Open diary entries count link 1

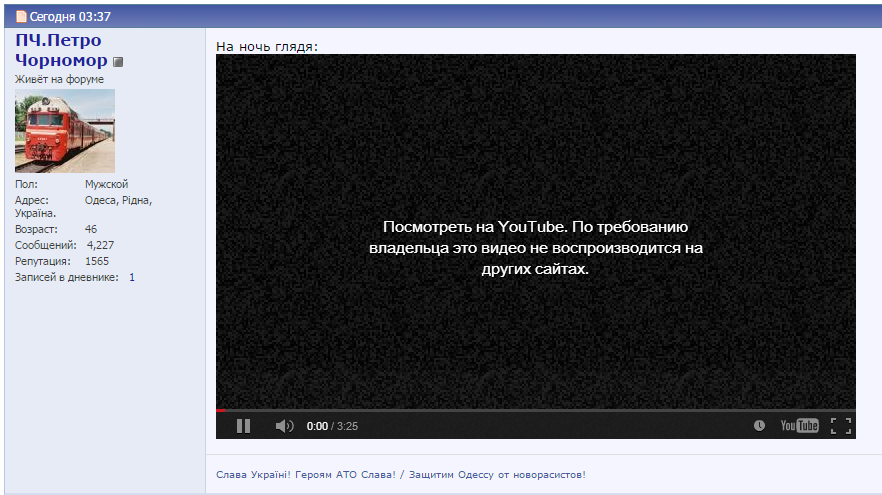(x=132, y=277)
